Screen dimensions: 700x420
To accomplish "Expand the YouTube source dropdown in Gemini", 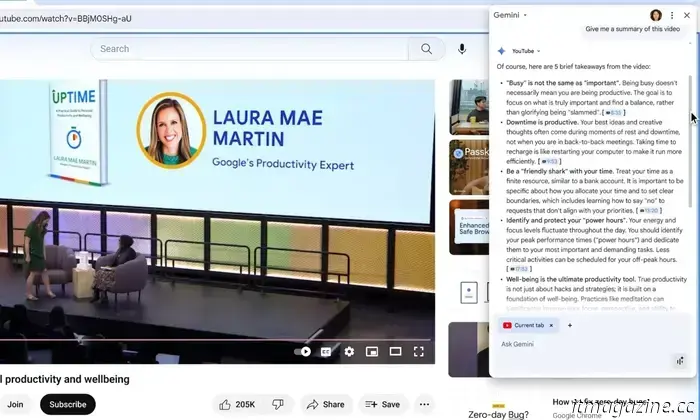I will 526,51.
